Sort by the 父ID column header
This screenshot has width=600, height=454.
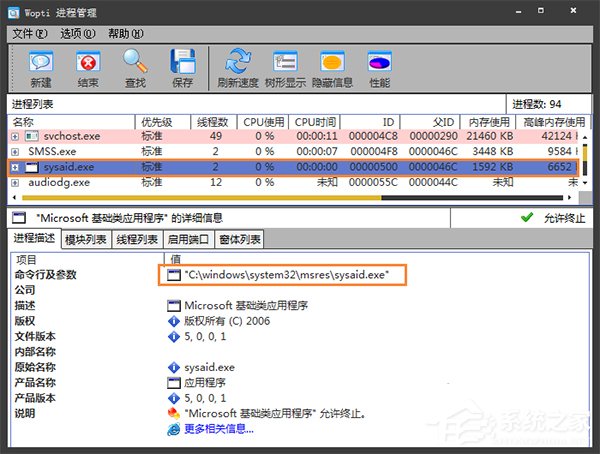(430, 122)
